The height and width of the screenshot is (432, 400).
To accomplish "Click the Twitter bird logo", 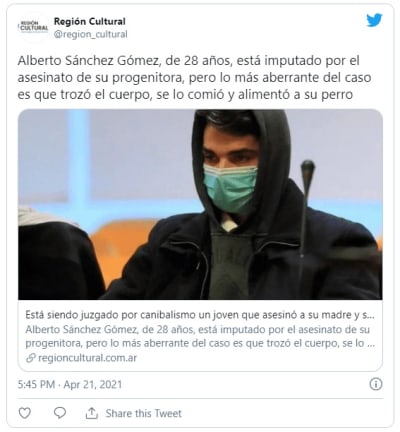I will (374, 21).
